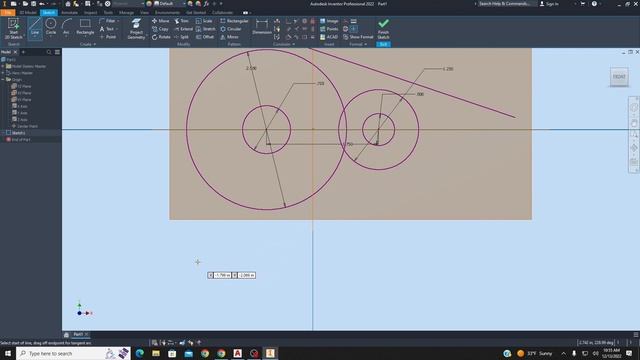Insert ACAD file
Screen dimensions: 640x360
pyautogui.click(x=329, y=37)
